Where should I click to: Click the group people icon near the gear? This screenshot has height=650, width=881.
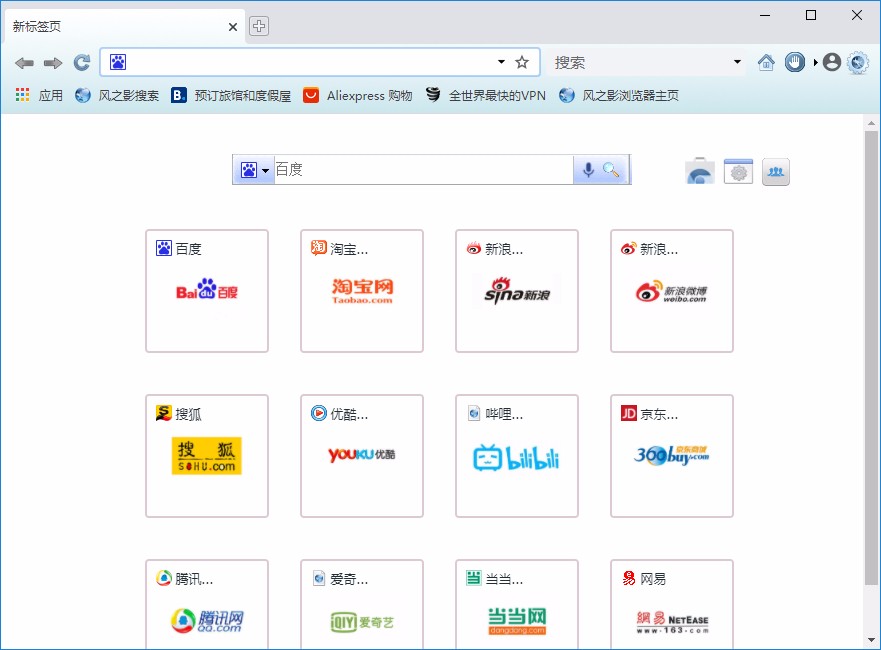coord(776,170)
